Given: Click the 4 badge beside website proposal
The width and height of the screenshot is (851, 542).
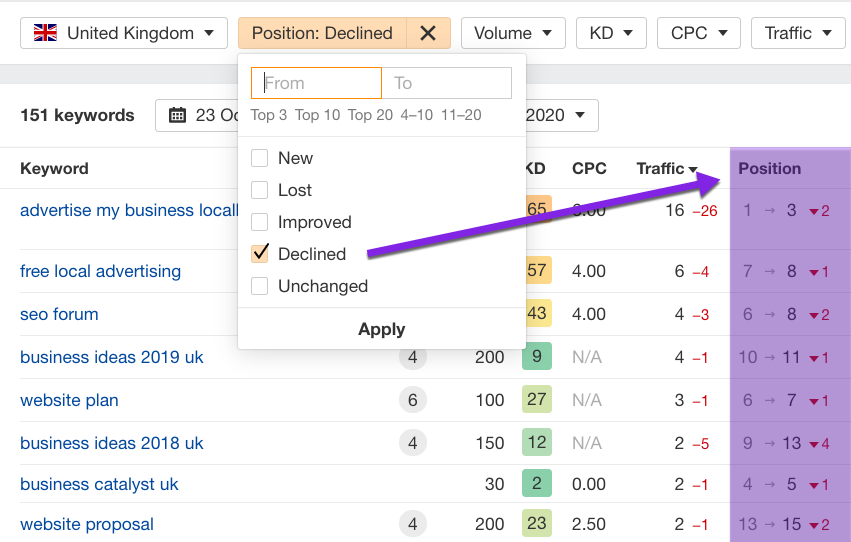Looking at the screenshot, I should point(413,524).
